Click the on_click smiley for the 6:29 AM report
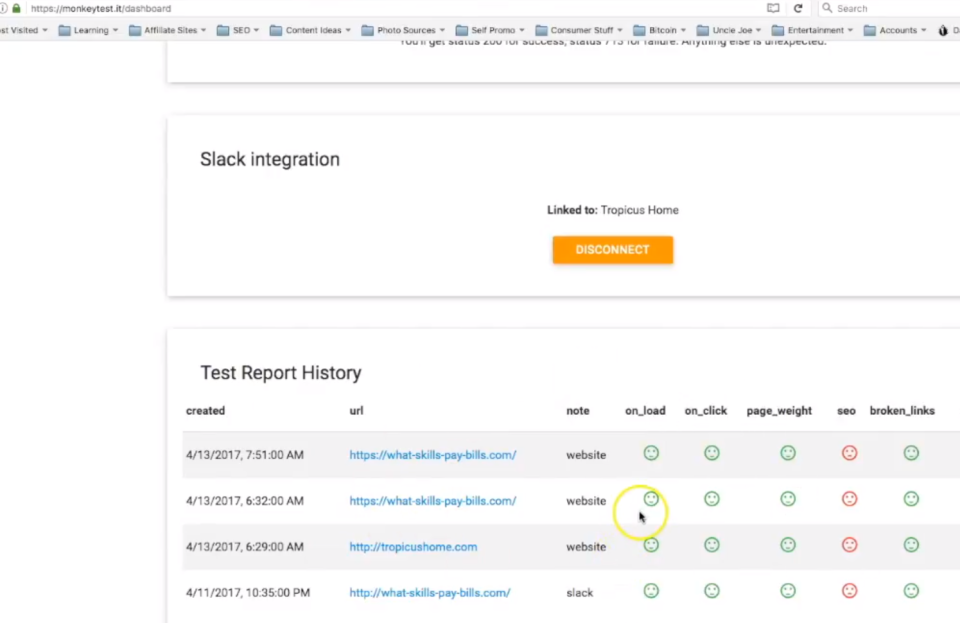The height and width of the screenshot is (623, 960). 712,545
